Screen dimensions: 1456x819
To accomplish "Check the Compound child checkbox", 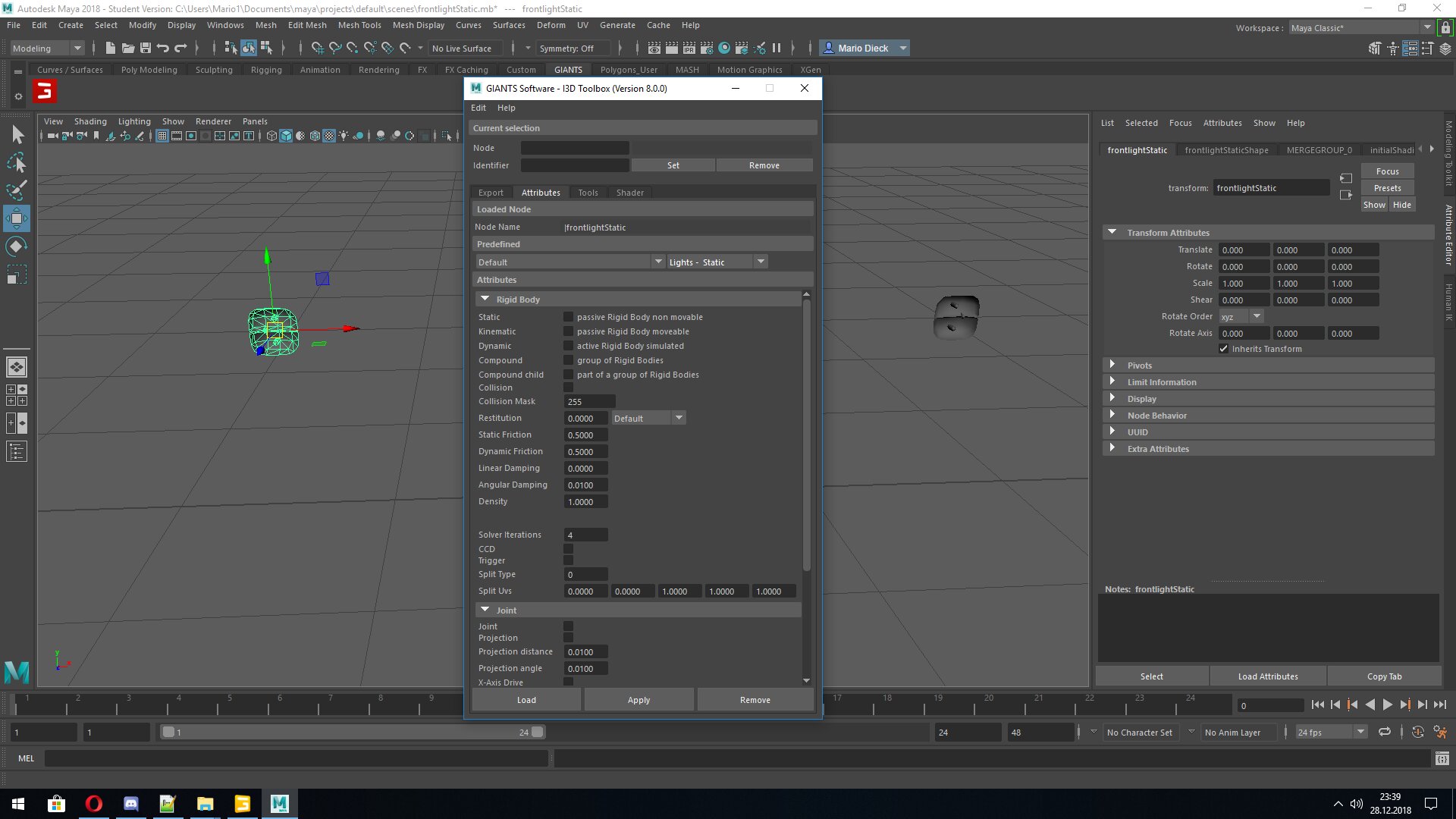I will pos(568,375).
